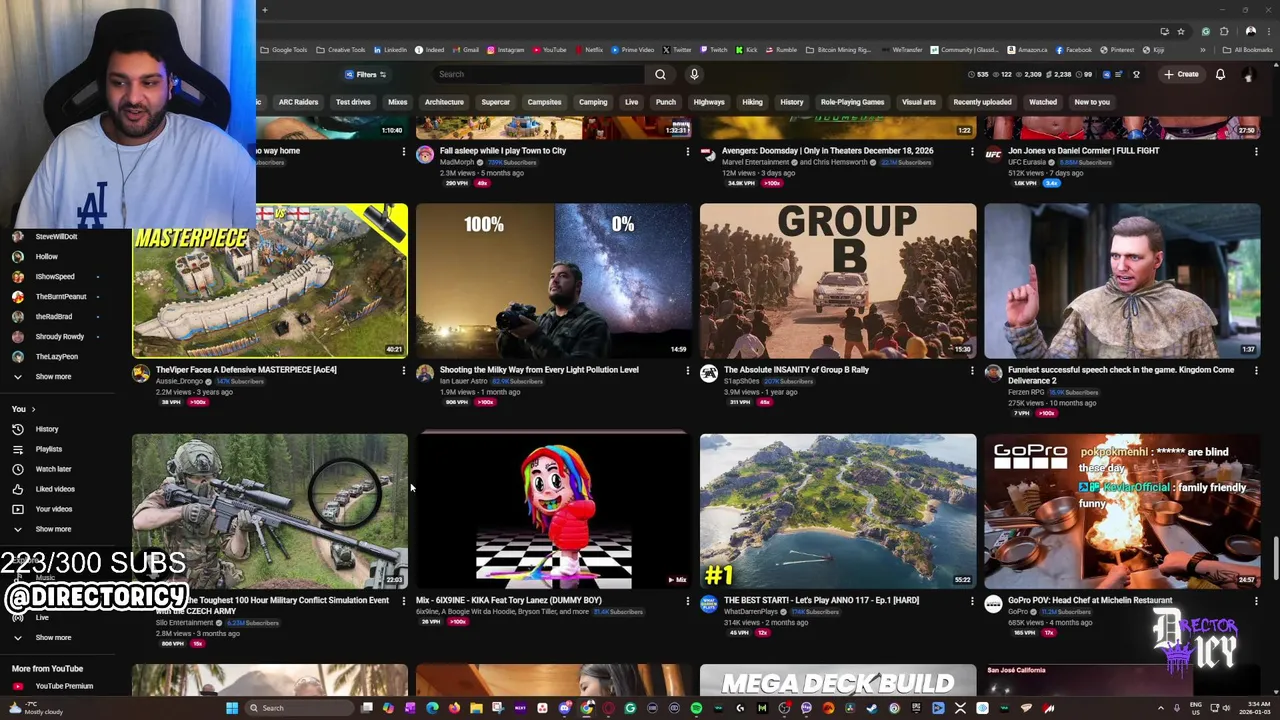Open the weather widget in the taskbar

35,708
